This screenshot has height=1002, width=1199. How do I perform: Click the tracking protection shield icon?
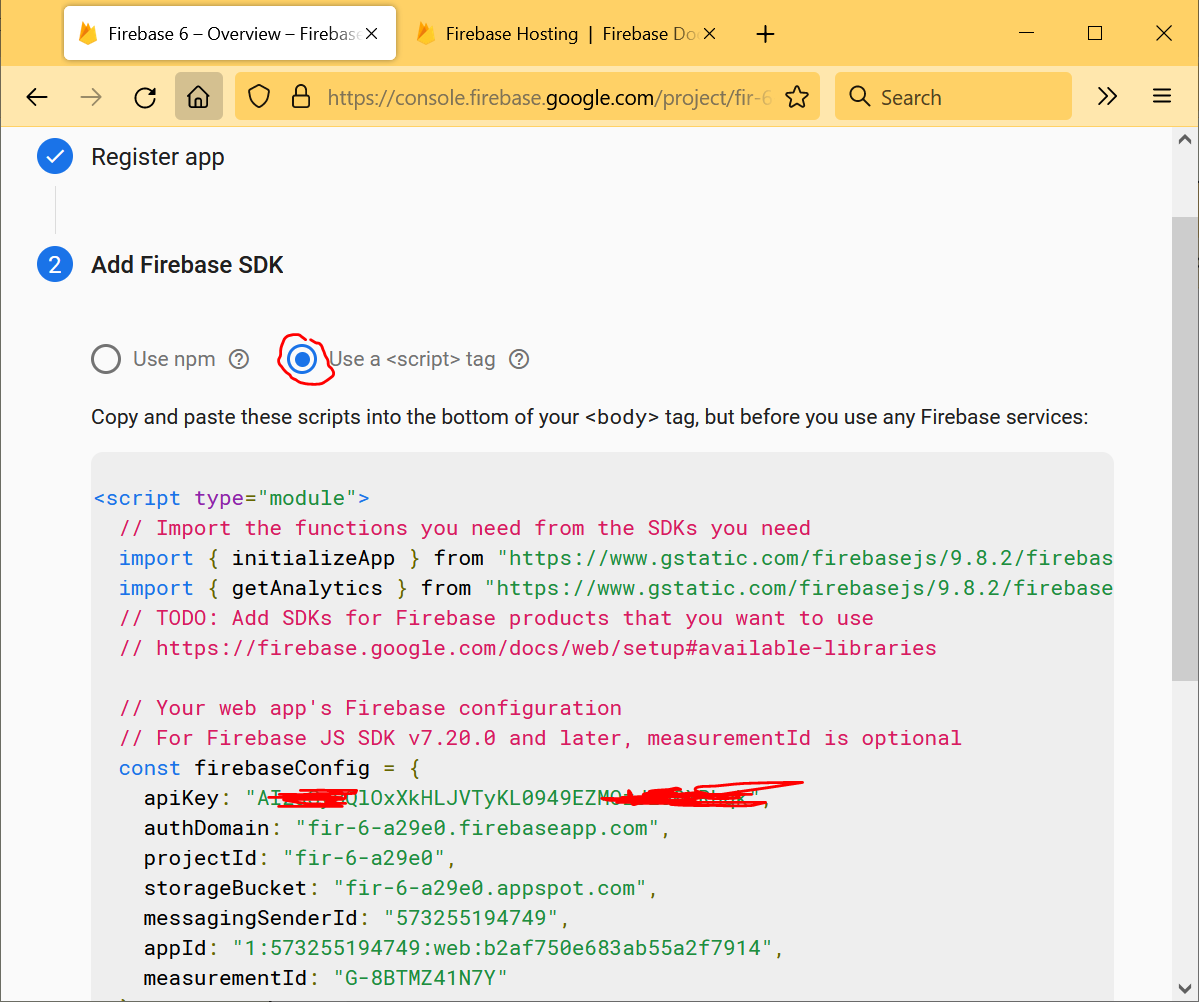click(260, 97)
